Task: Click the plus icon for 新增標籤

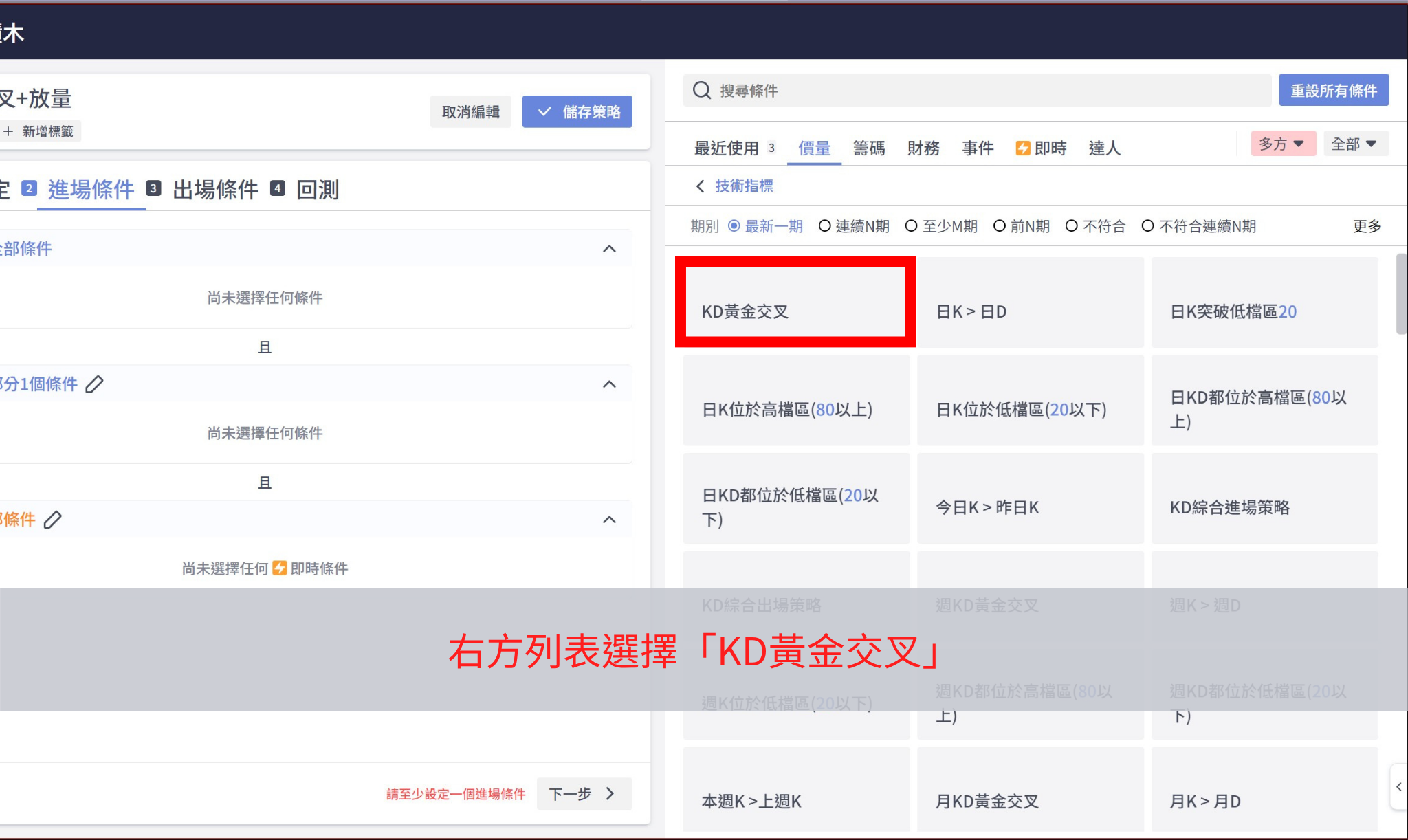Action: [x=8, y=131]
